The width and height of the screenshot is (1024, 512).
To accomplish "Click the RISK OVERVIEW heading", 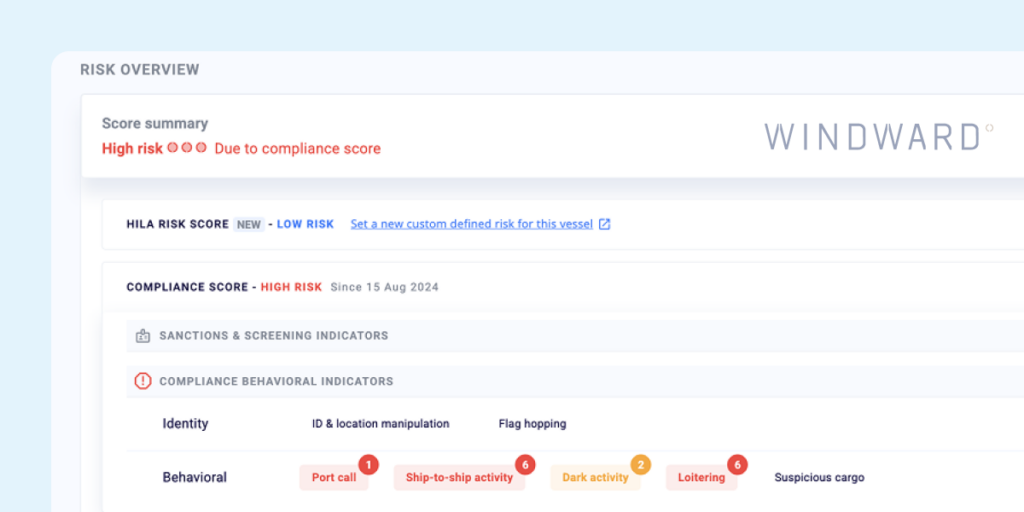I will click(x=140, y=70).
